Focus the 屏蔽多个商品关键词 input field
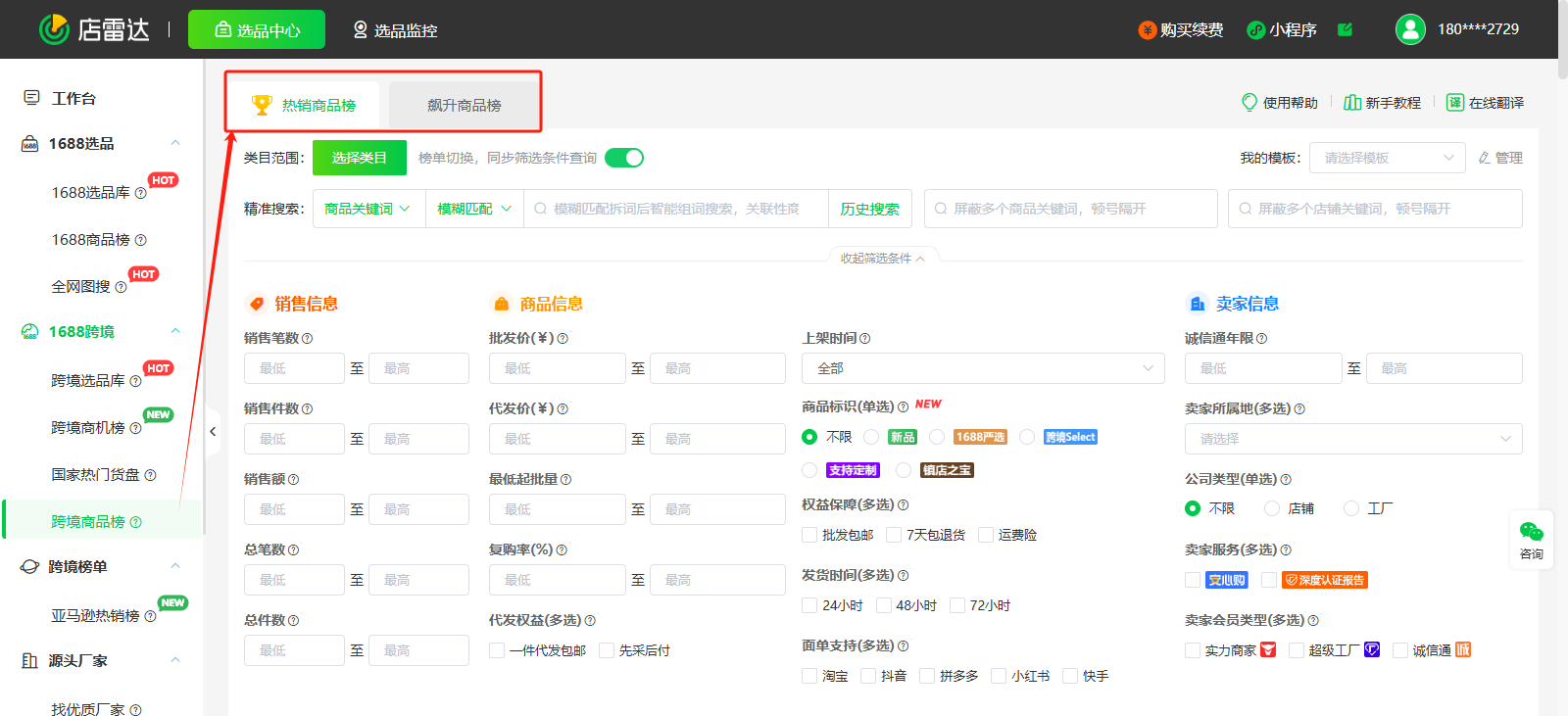Viewport: 1568px width, 716px height. 1071,209
